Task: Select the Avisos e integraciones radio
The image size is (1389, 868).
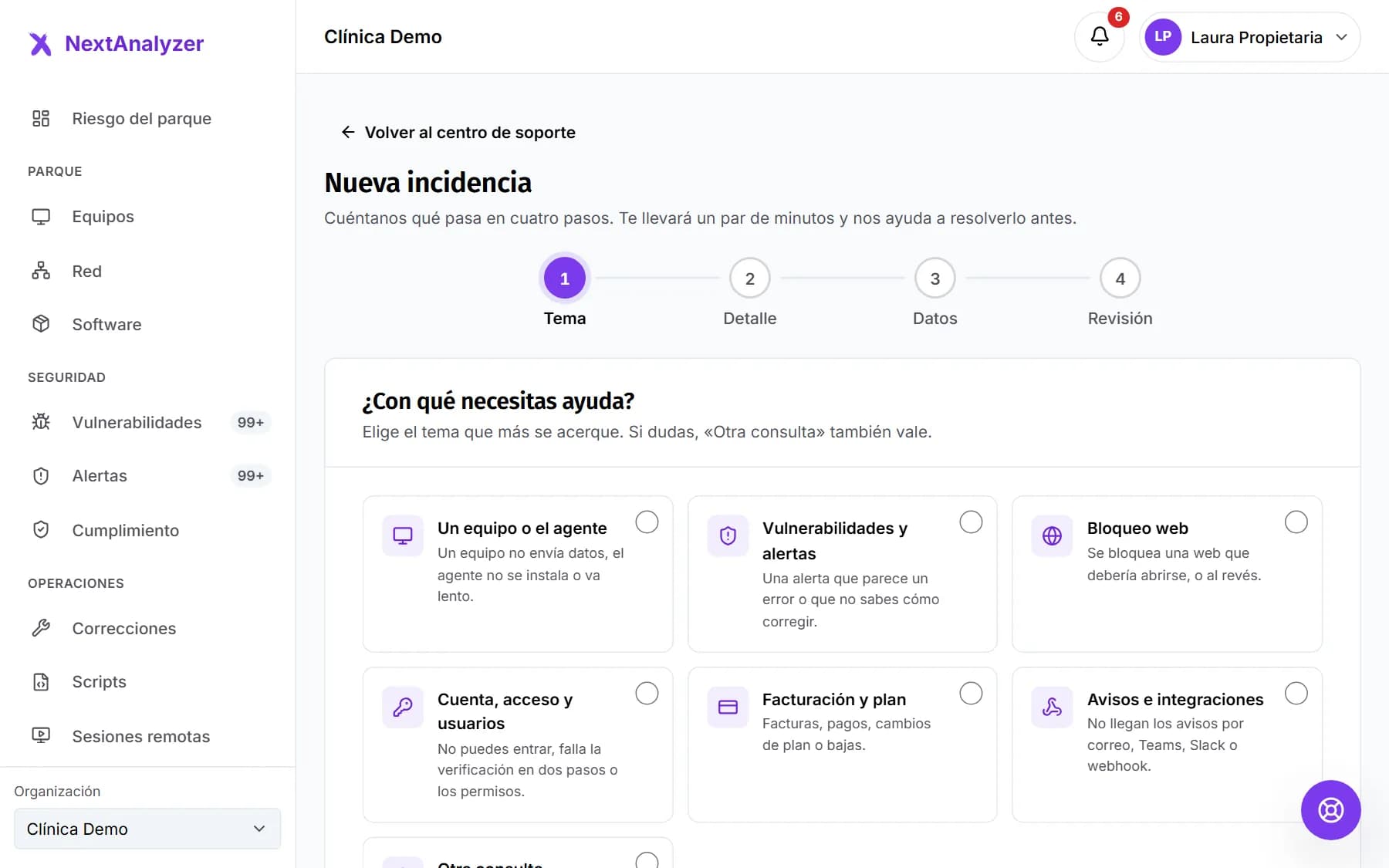Action: click(1296, 694)
